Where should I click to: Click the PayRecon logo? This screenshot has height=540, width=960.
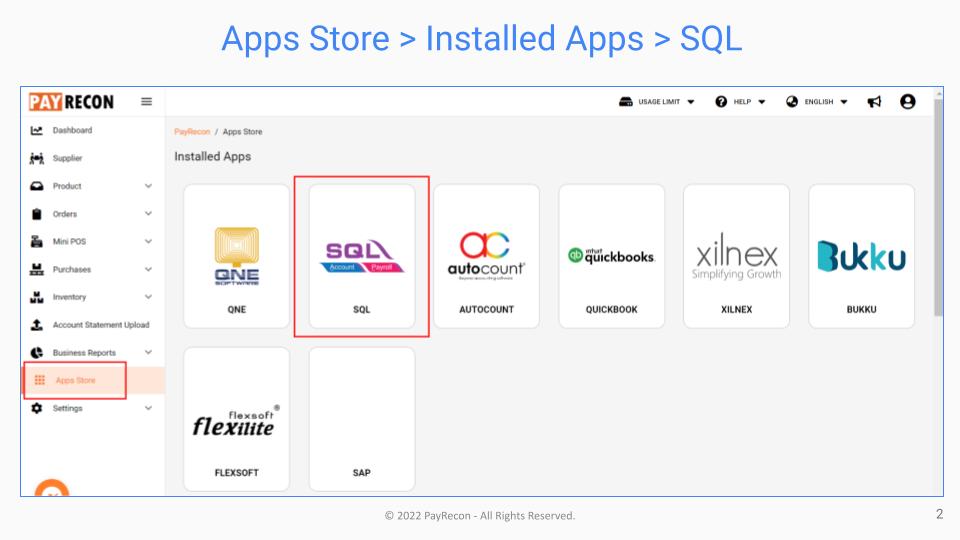(x=71, y=102)
